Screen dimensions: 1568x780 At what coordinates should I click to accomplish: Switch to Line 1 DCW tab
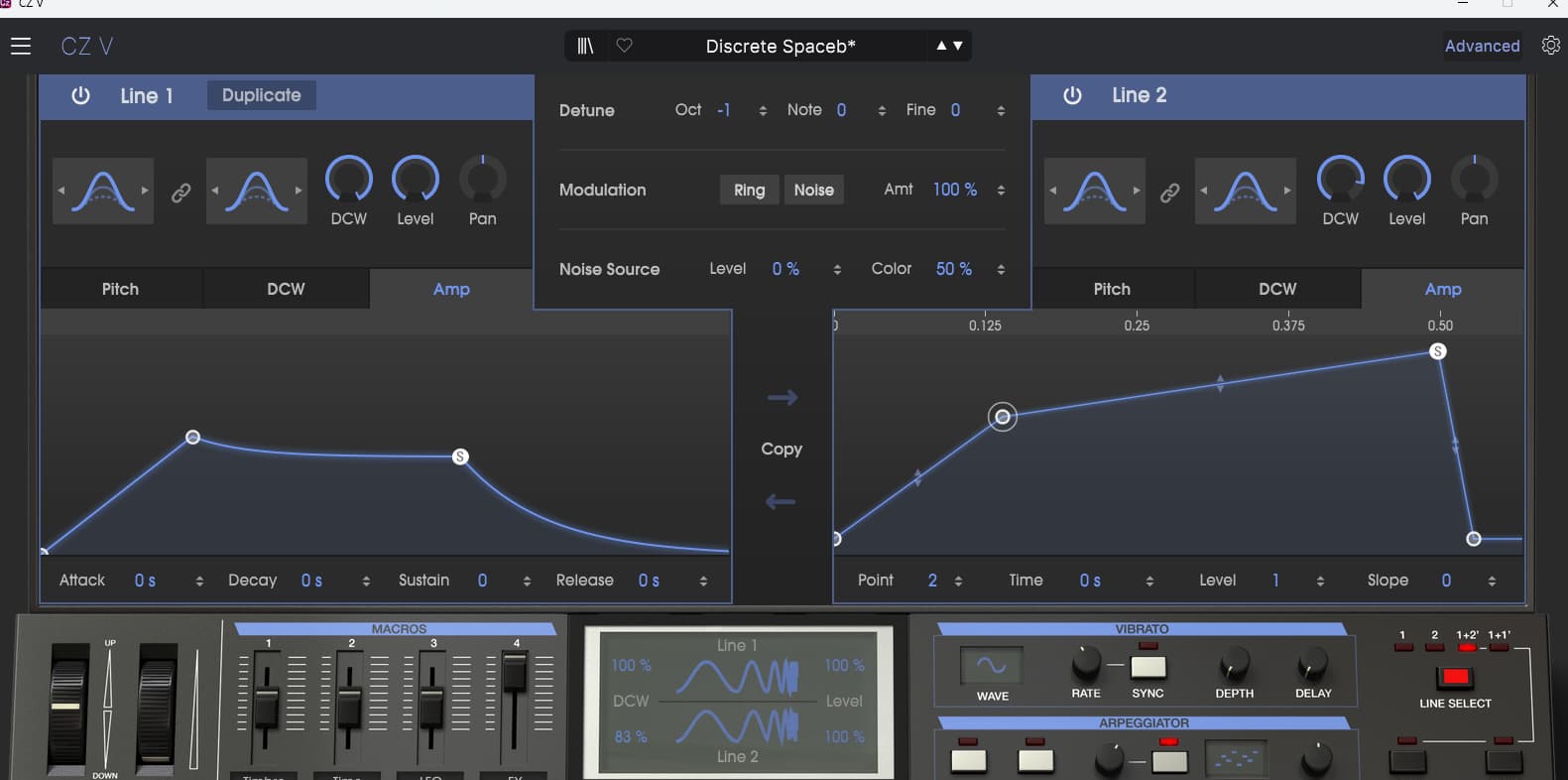(286, 289)
